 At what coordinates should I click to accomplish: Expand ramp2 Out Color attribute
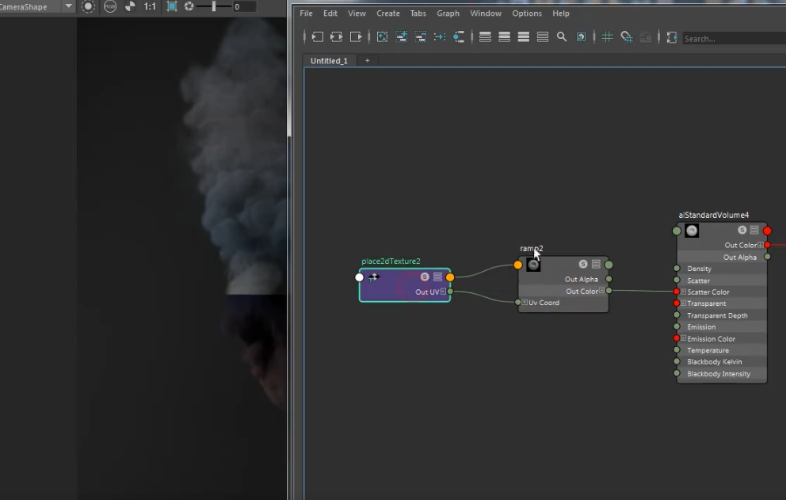(602, 291)
